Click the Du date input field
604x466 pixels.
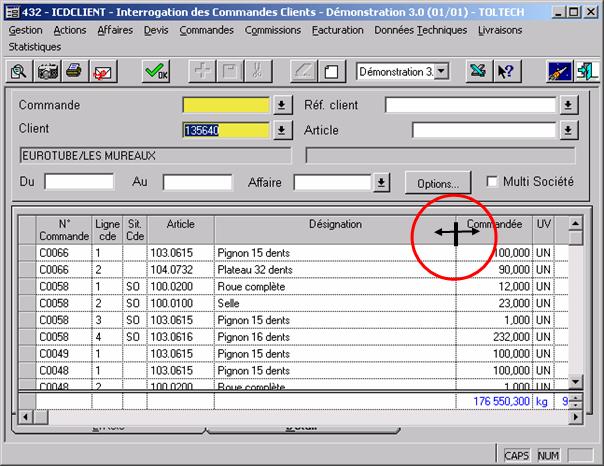point(79,182)
